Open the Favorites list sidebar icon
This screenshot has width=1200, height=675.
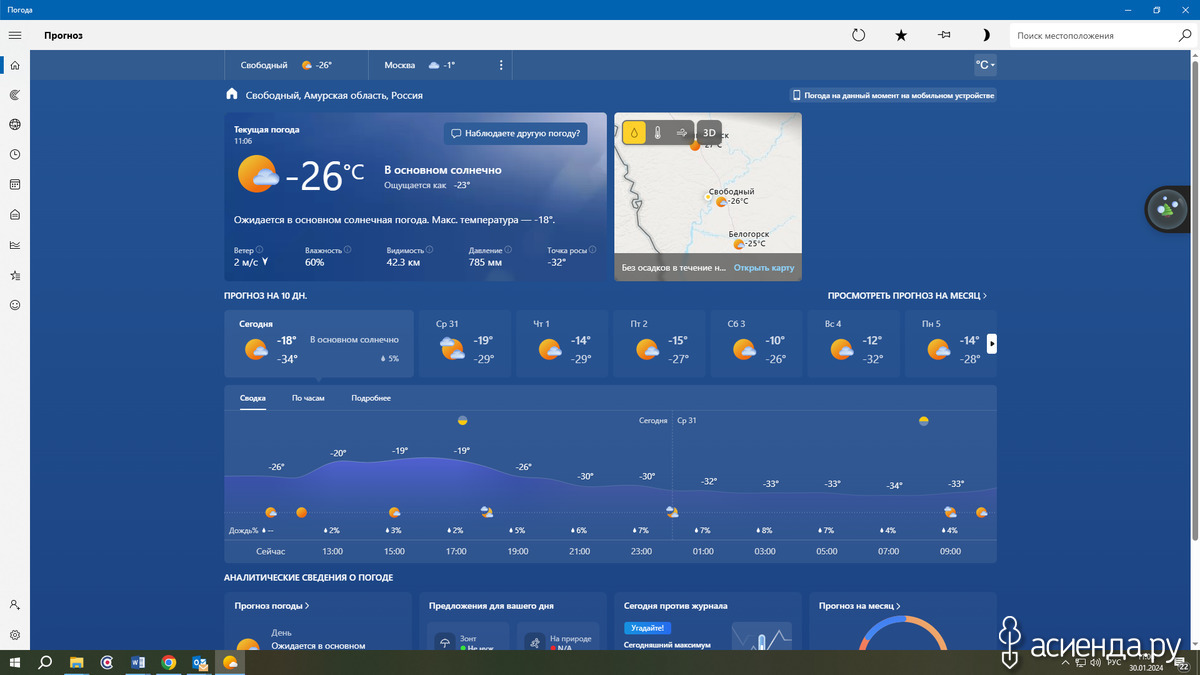pyautogui.click(x=15, y=275)
